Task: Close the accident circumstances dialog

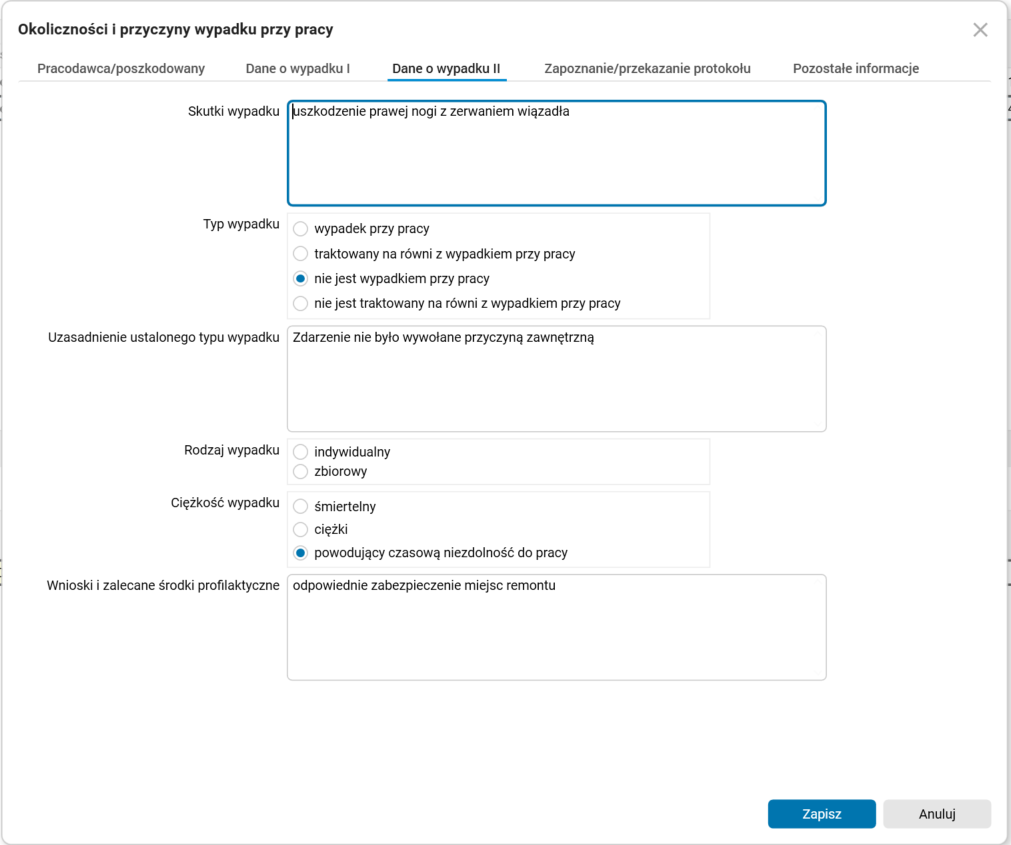Action: pyautogui.click(x=979, y=30)
